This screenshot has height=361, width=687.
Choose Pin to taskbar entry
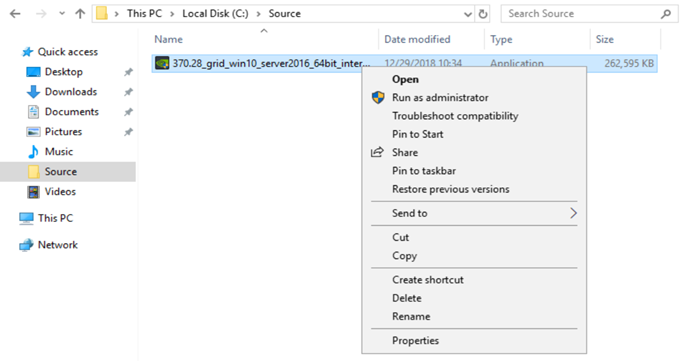coord(424,171)
